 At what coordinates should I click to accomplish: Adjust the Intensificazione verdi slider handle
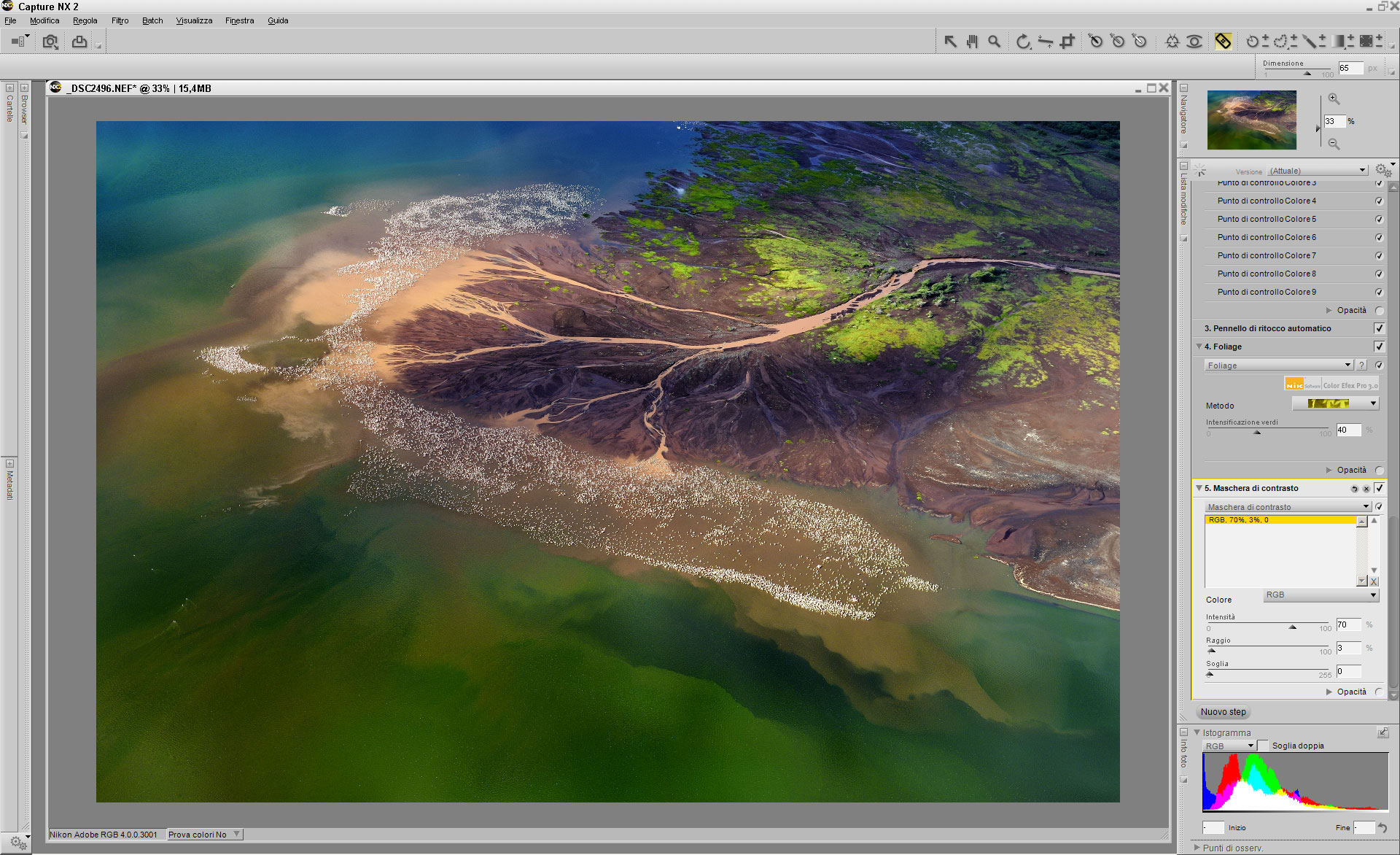(1257, 432)
